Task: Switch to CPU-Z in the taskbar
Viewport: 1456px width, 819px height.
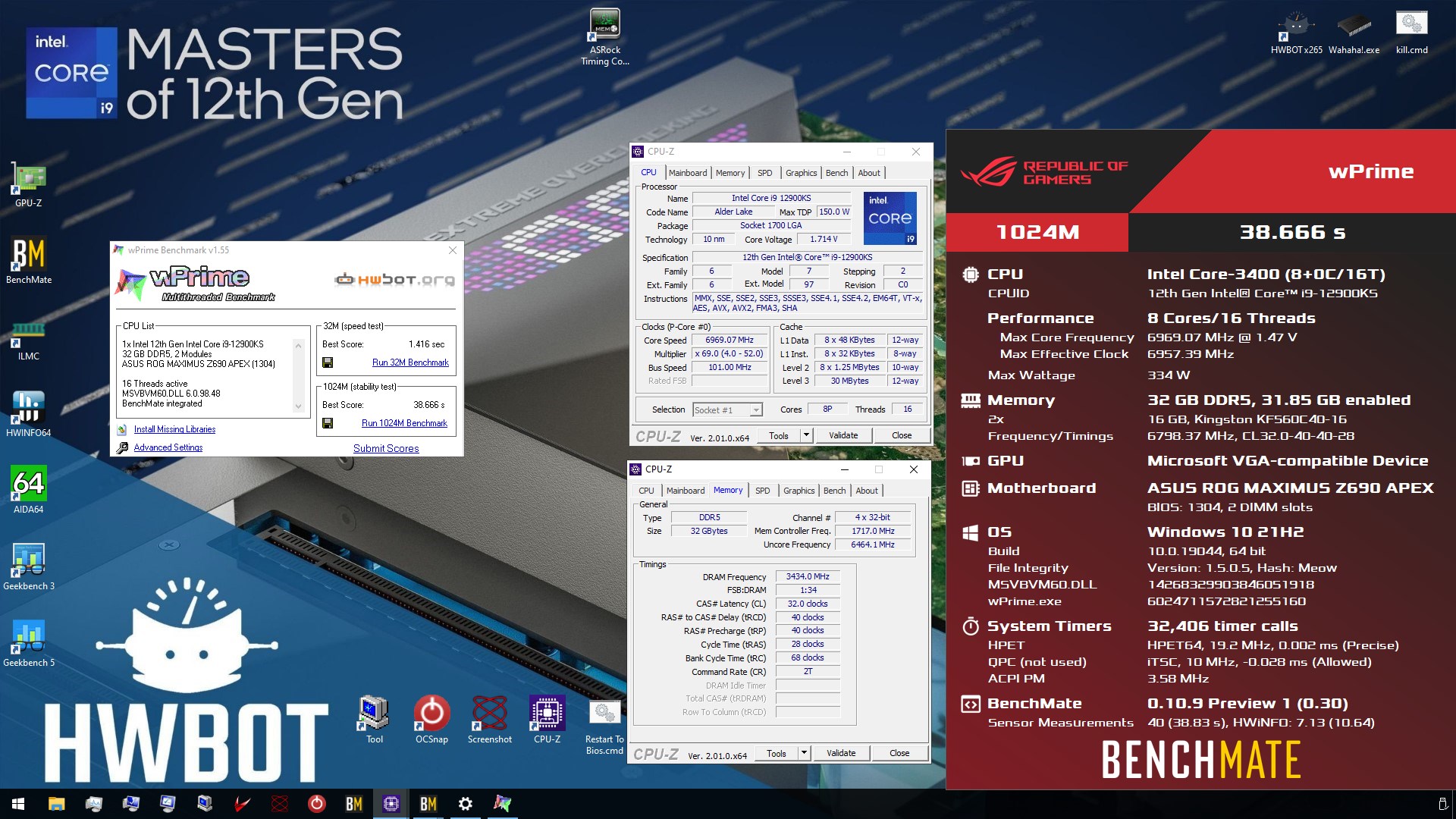Action: (x=391, y=804)
